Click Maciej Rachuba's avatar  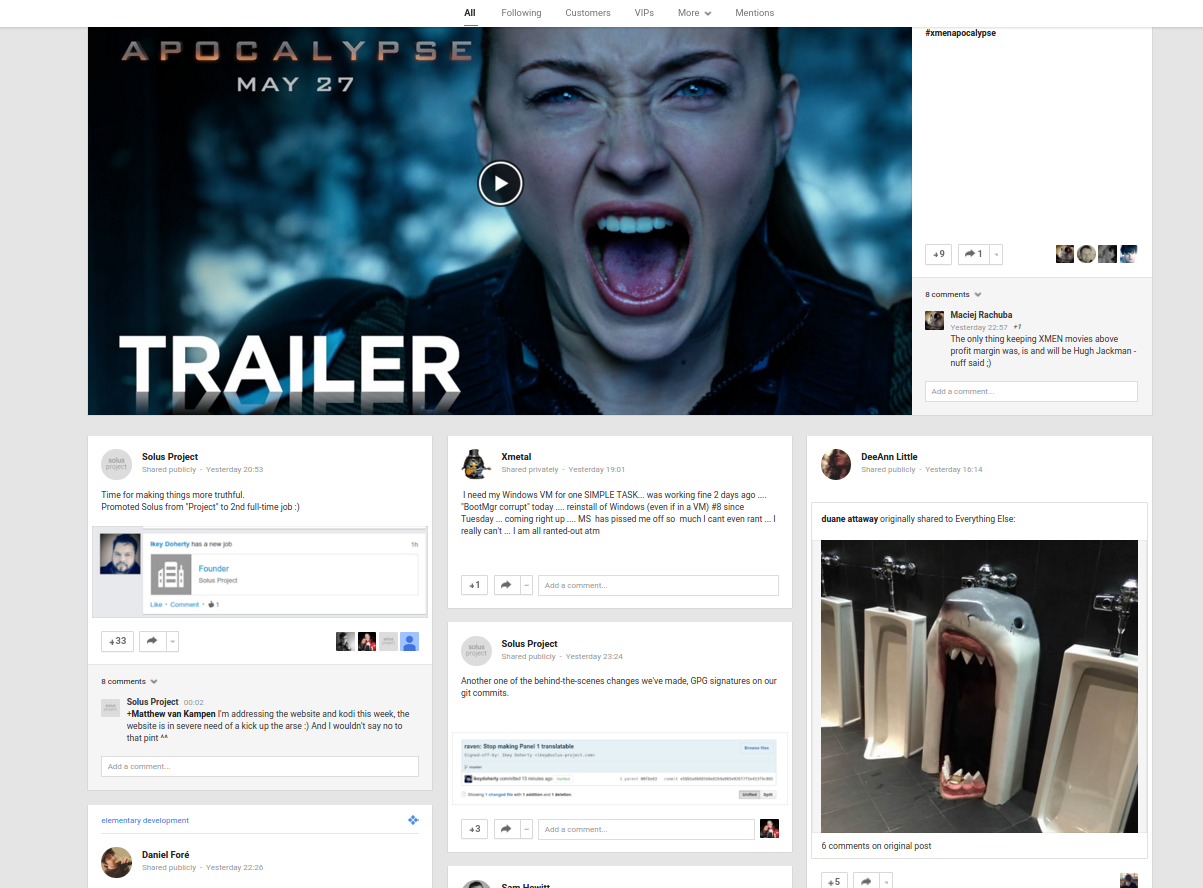935,320
